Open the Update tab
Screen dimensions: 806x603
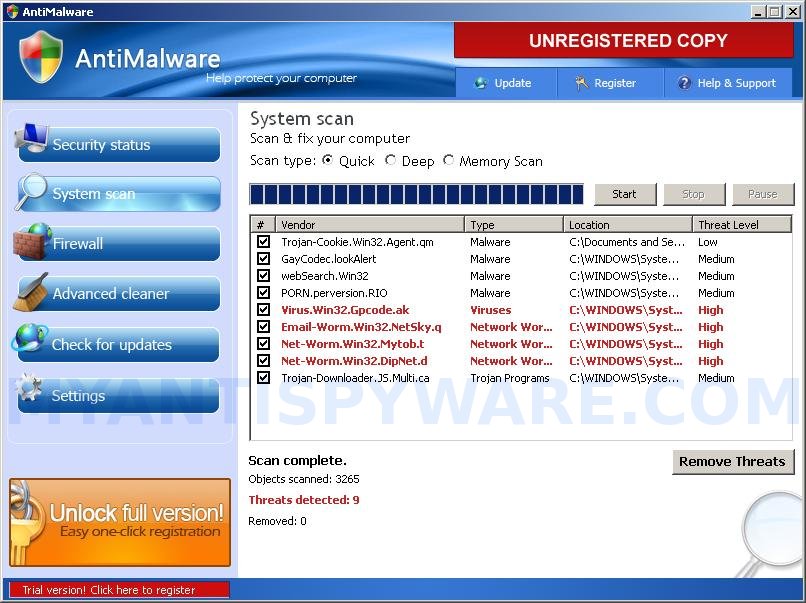[506, 83]
